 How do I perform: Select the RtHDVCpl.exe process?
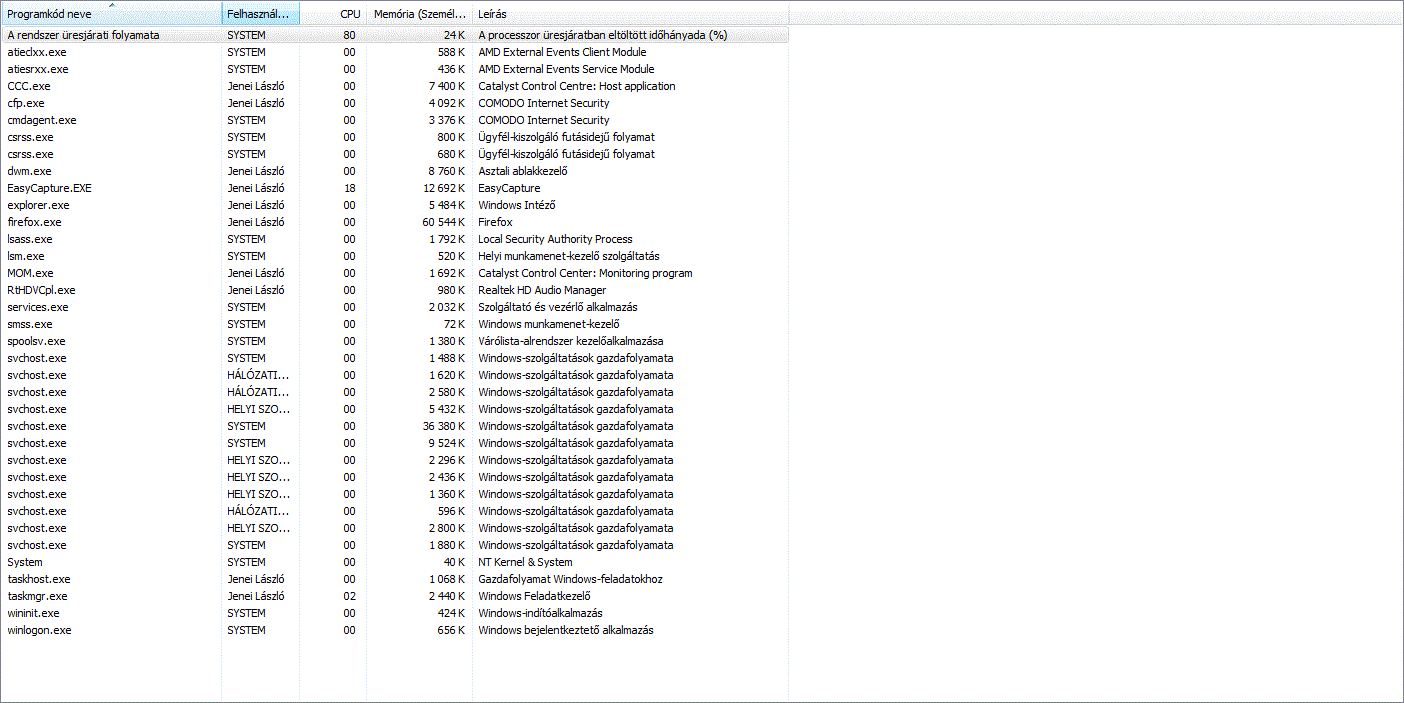pyautogui.click(x=395, y=290)
